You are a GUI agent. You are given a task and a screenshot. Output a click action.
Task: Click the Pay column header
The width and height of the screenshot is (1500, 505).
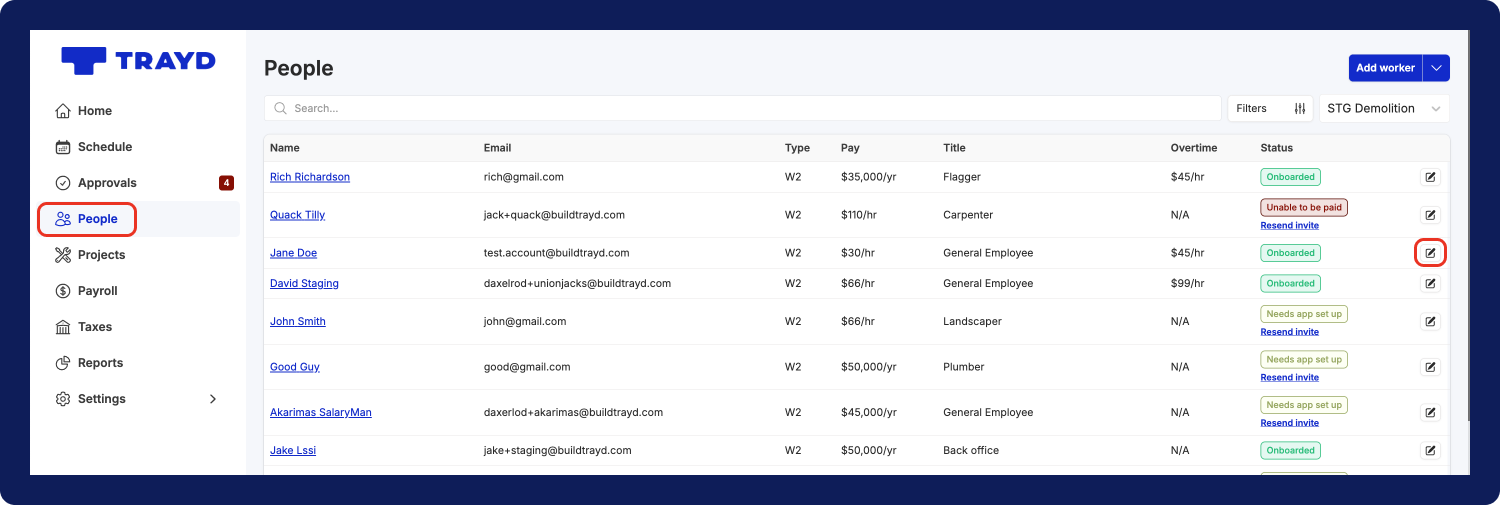click(850, 148)
